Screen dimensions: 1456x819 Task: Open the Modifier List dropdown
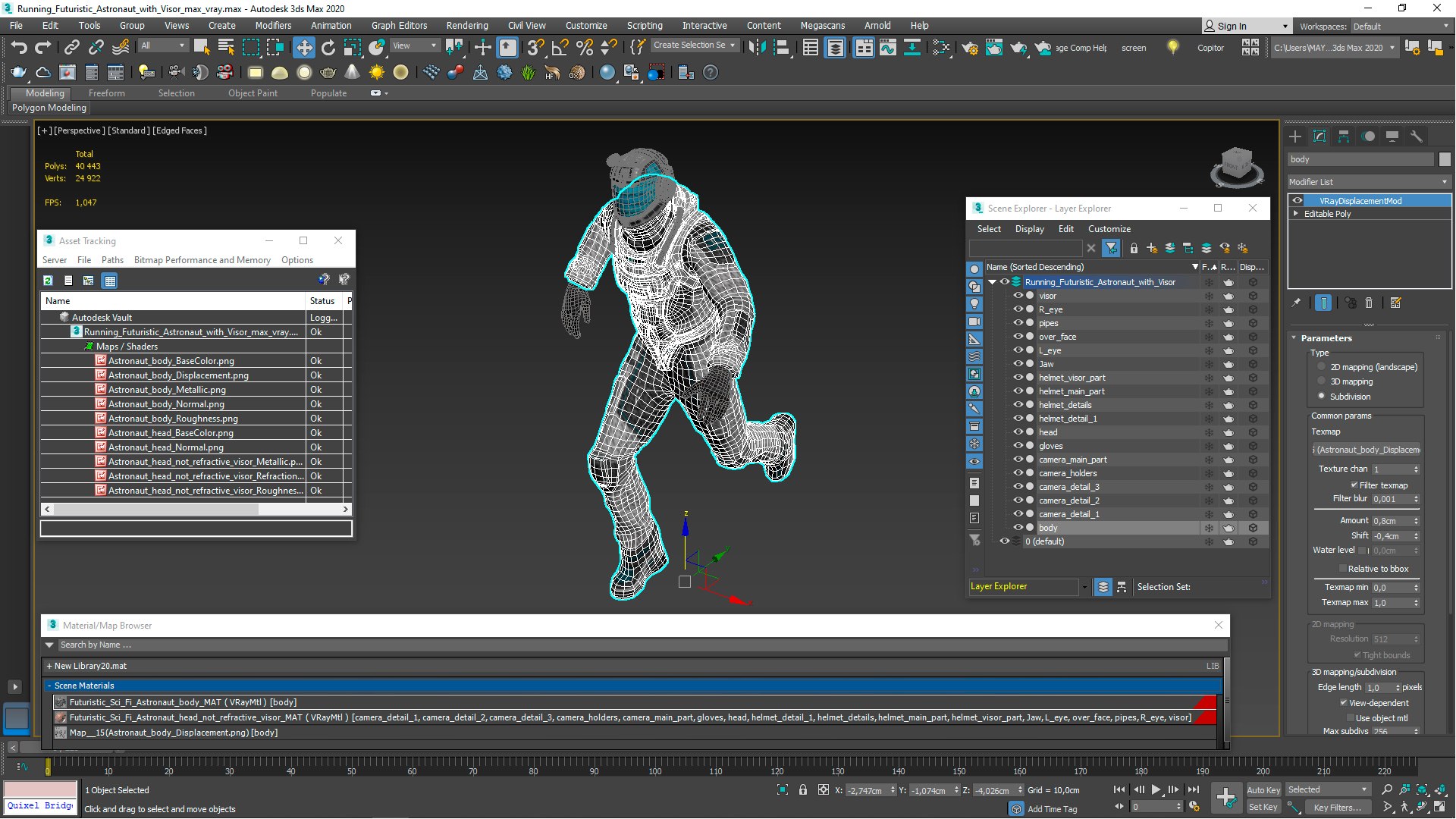point(1369,182)
